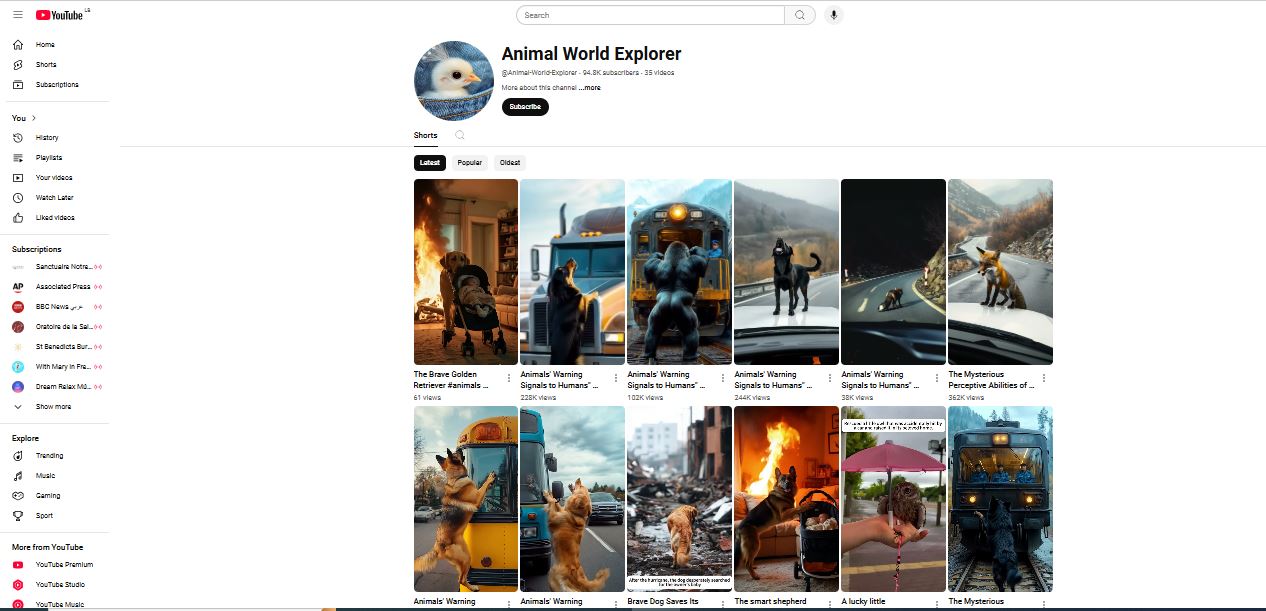The width and height of the screenshot is (1266, 611).
Task: Select the Popular sort filter
Action: click(x=469, y=163)
